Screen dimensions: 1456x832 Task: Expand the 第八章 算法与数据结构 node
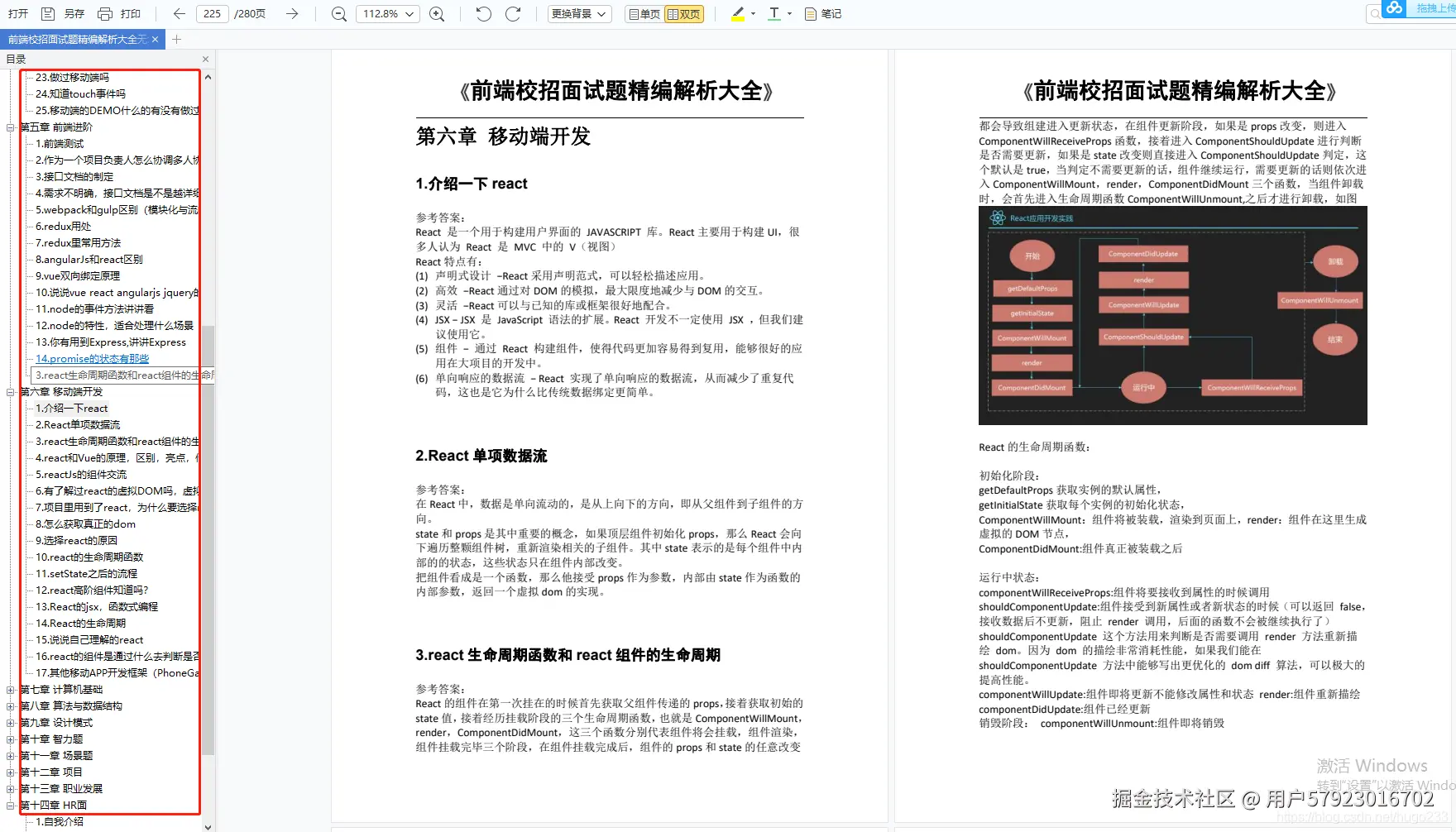point(11,706)
